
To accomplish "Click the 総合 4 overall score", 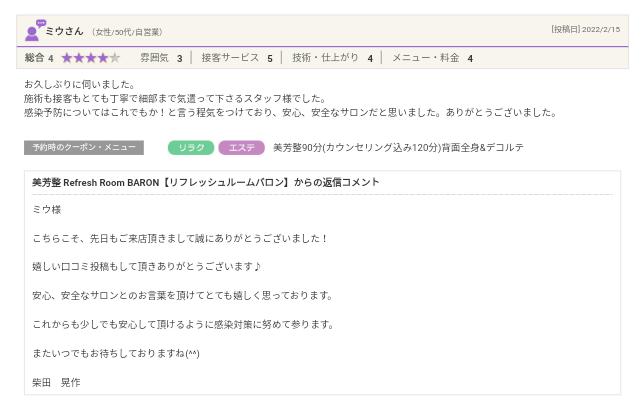I will pos(38,58).
